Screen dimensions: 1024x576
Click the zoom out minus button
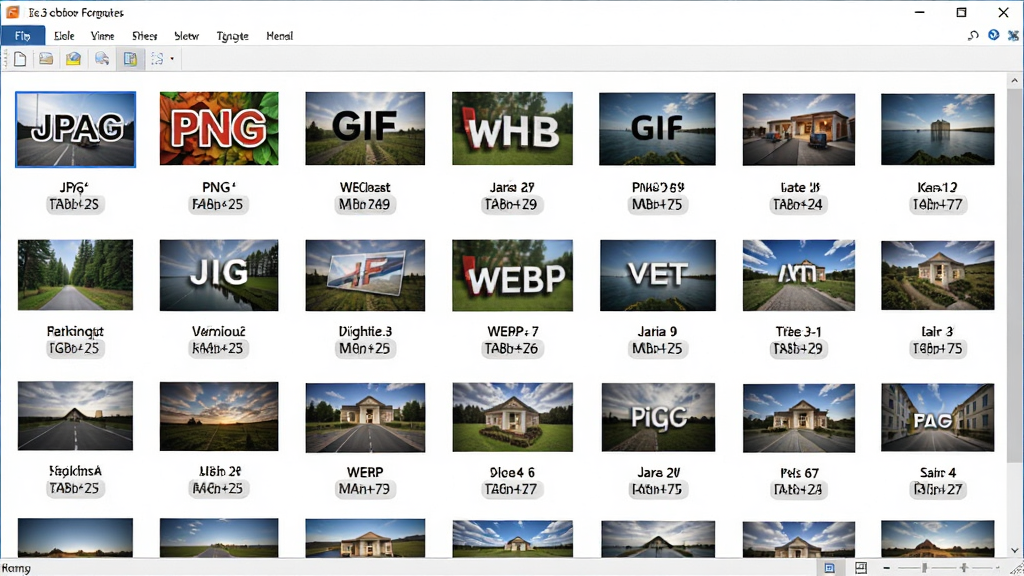coord(886,568)
